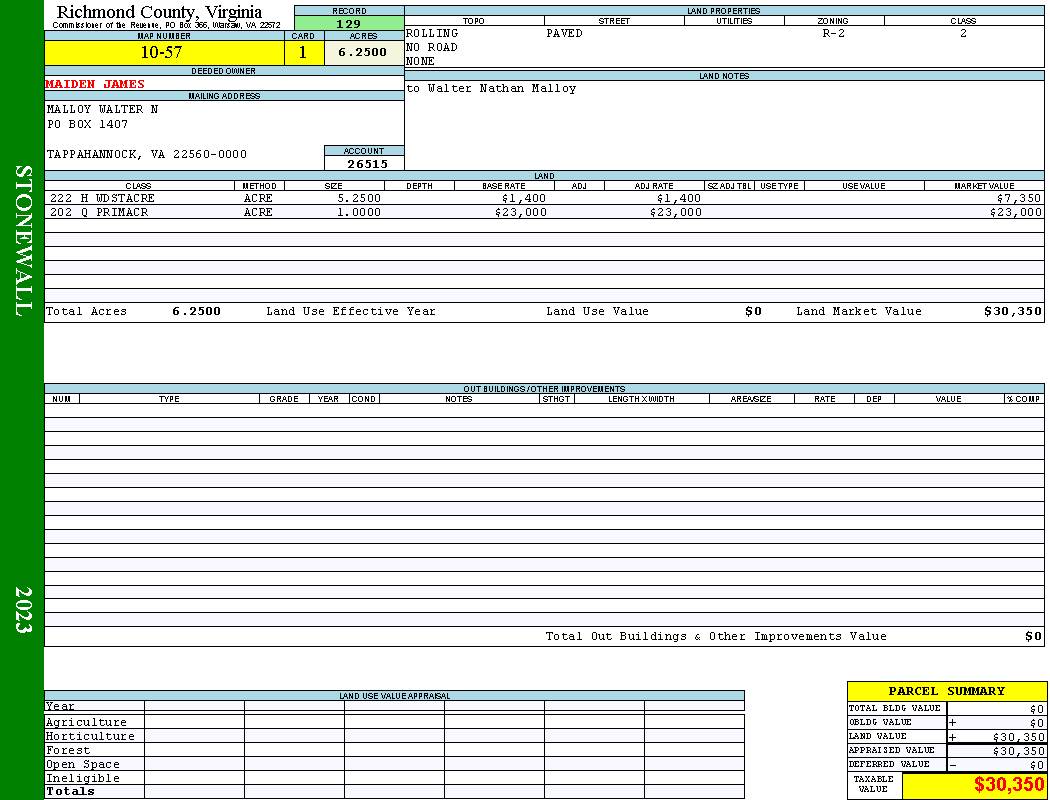Select market value $23,000 in PRIMACR row
This screenshot has width=1050, height=800.
tap(1016, 212)
